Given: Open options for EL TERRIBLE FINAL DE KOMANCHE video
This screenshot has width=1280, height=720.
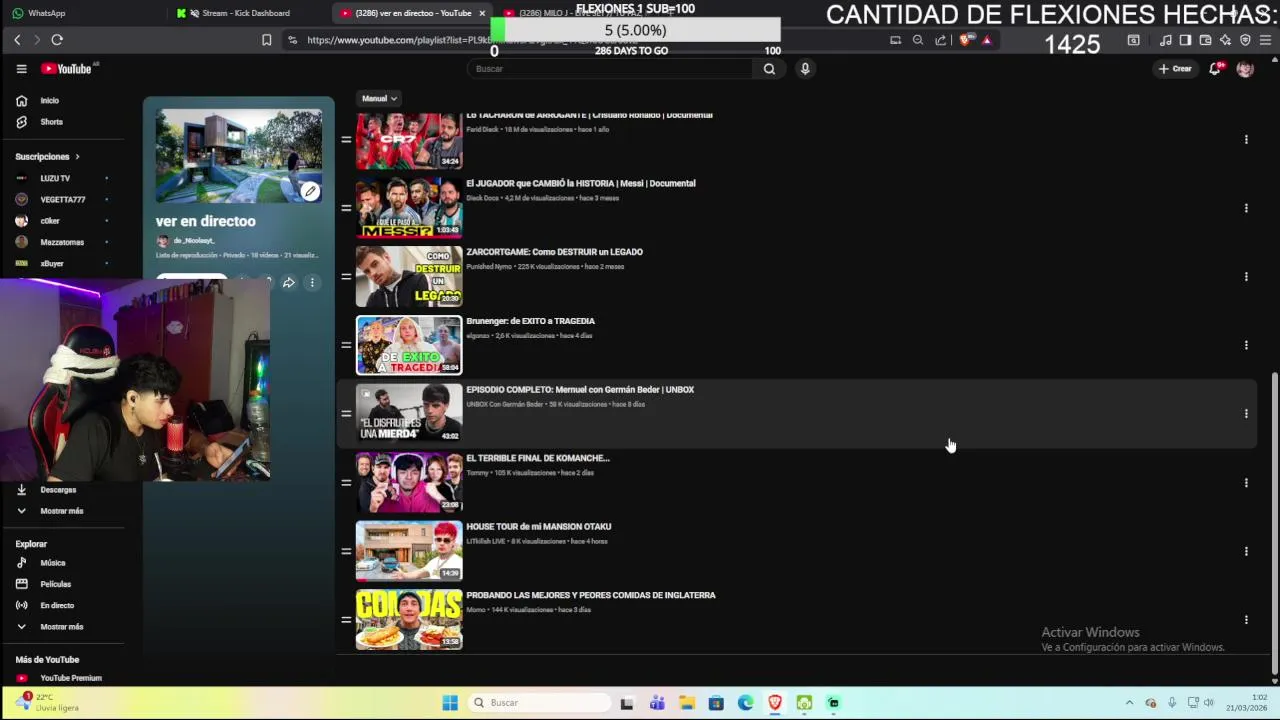Looking at the screenshot, I should point(1246,483).
